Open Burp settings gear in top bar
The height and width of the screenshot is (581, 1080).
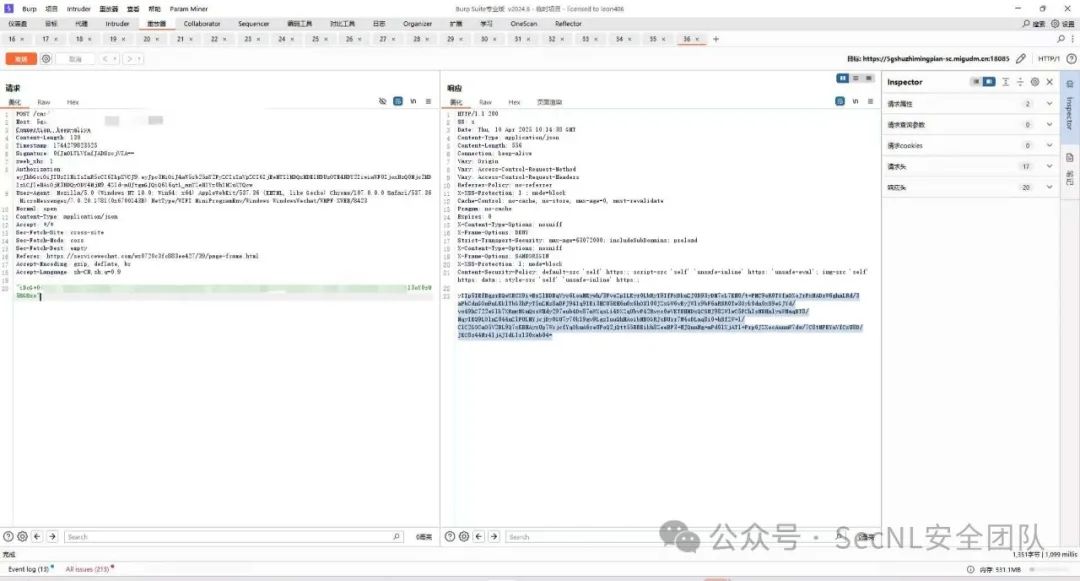[x=1062, y=23]
